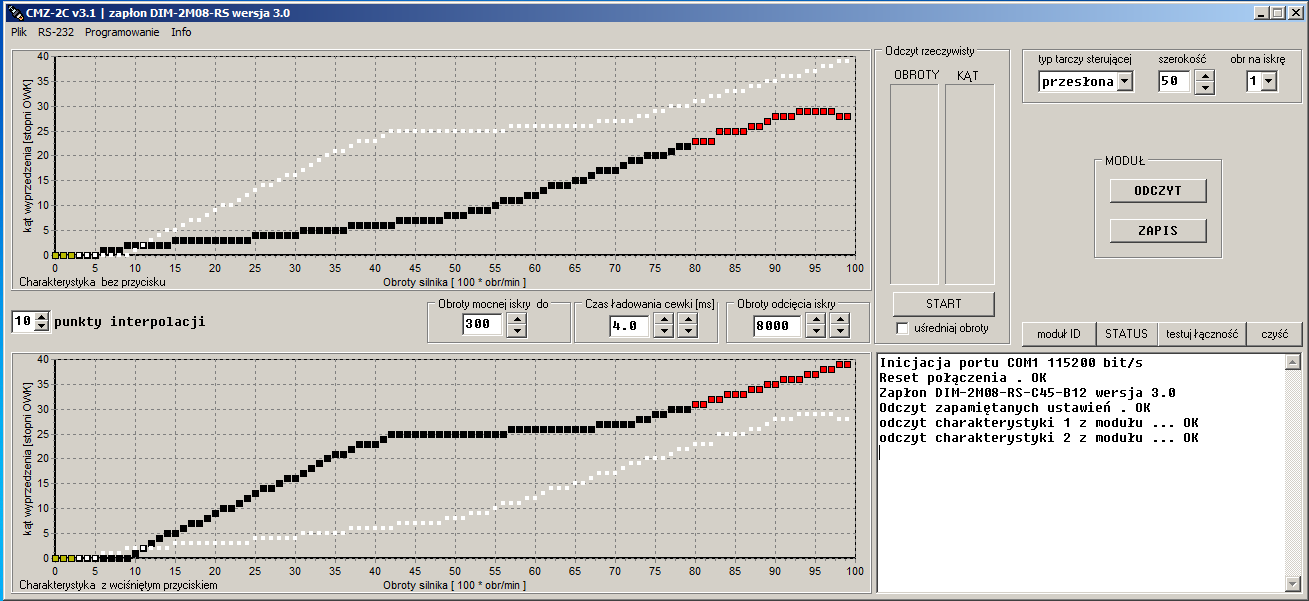
Task: Open the Plik menu
Action: tap(19, 32)
